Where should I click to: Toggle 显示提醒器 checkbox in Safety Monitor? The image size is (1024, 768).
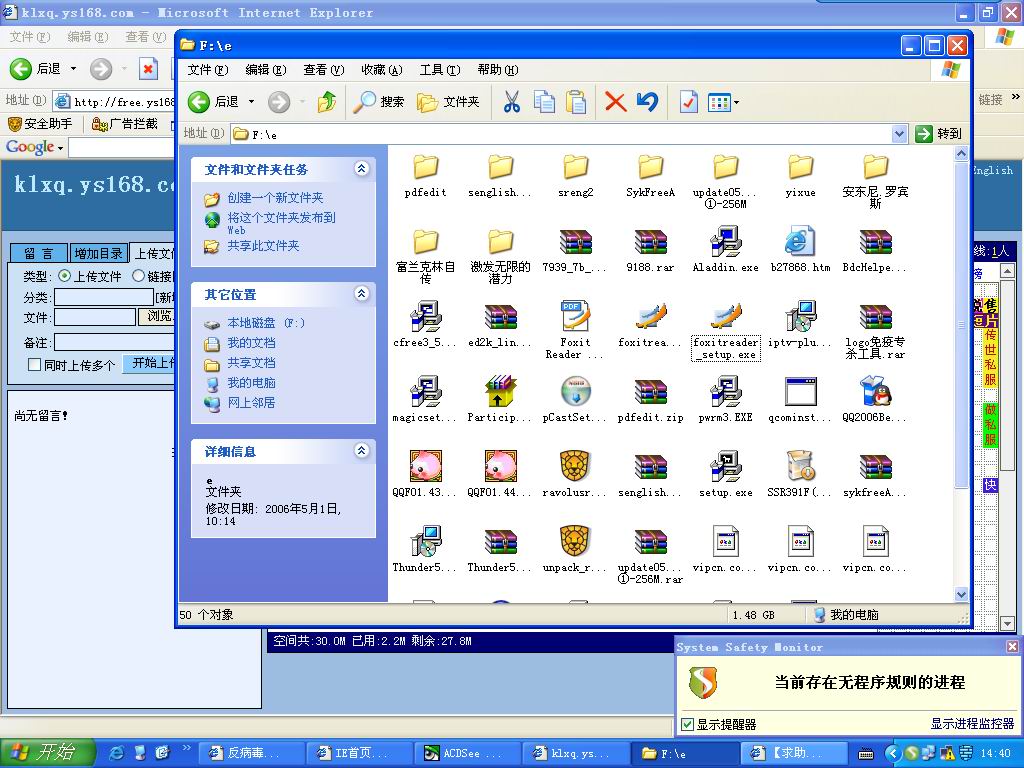pos(687,724)
